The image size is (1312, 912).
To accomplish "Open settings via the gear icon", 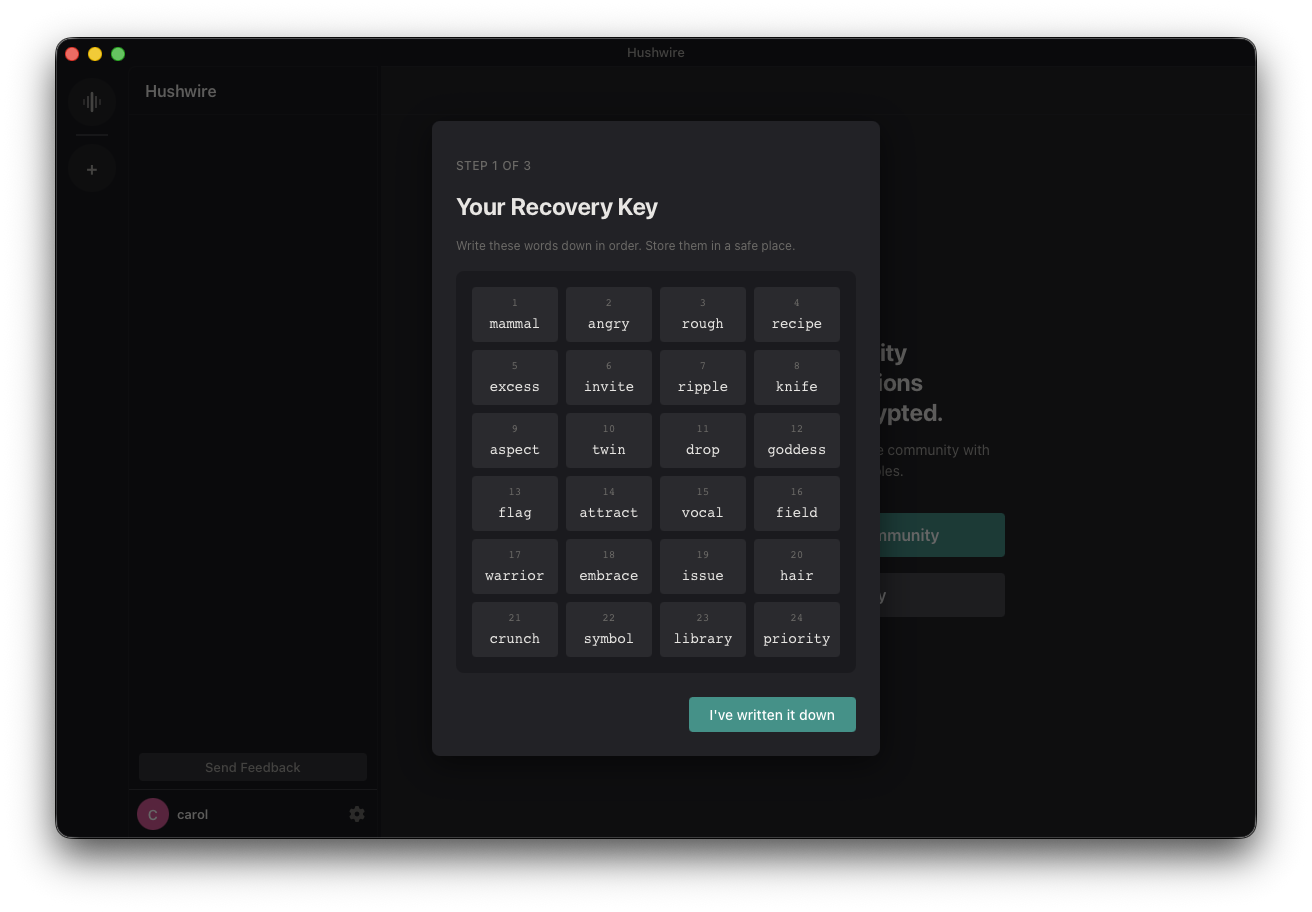I will (357, 814).
